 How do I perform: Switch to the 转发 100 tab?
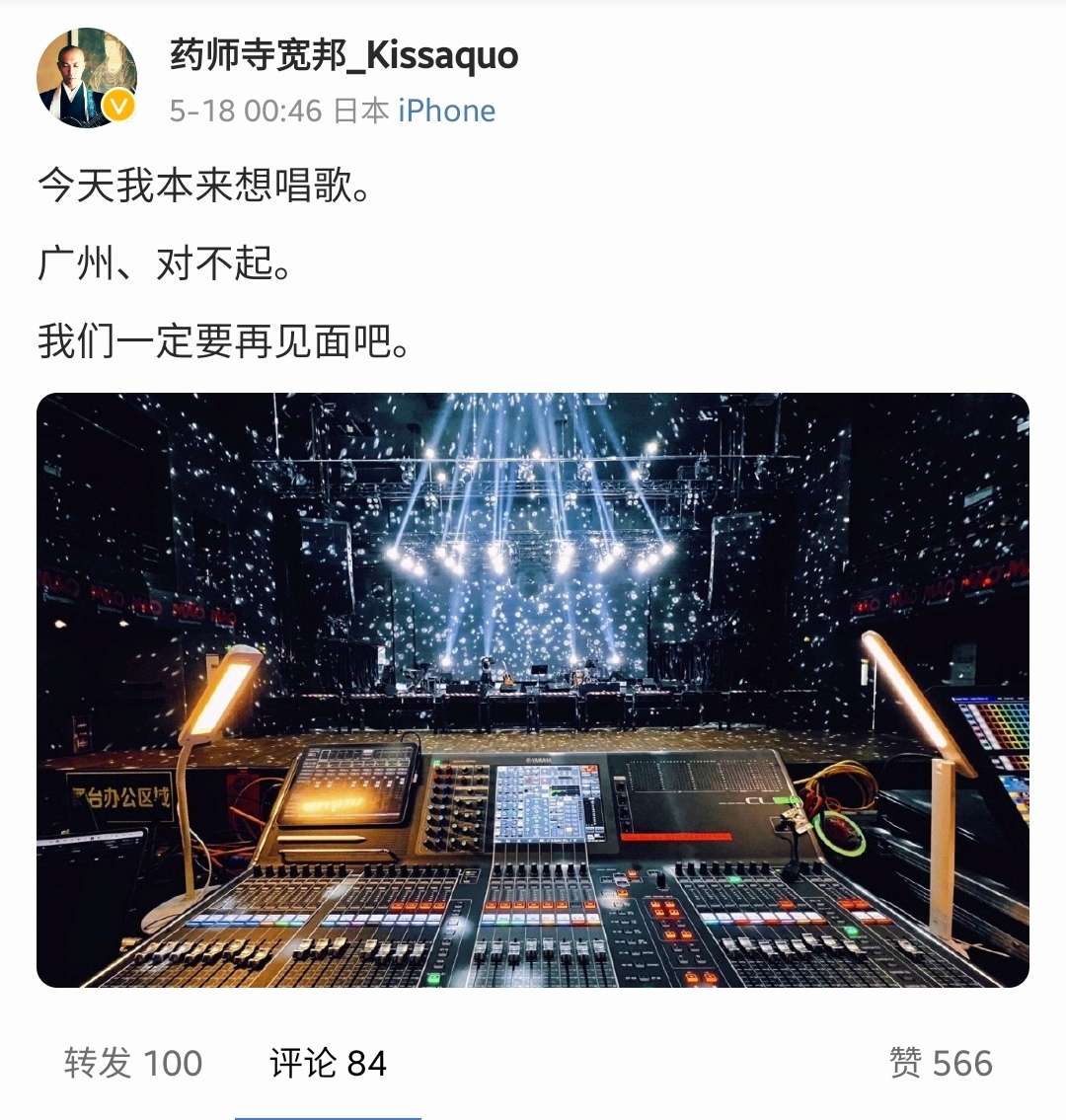pos(133,1062)
